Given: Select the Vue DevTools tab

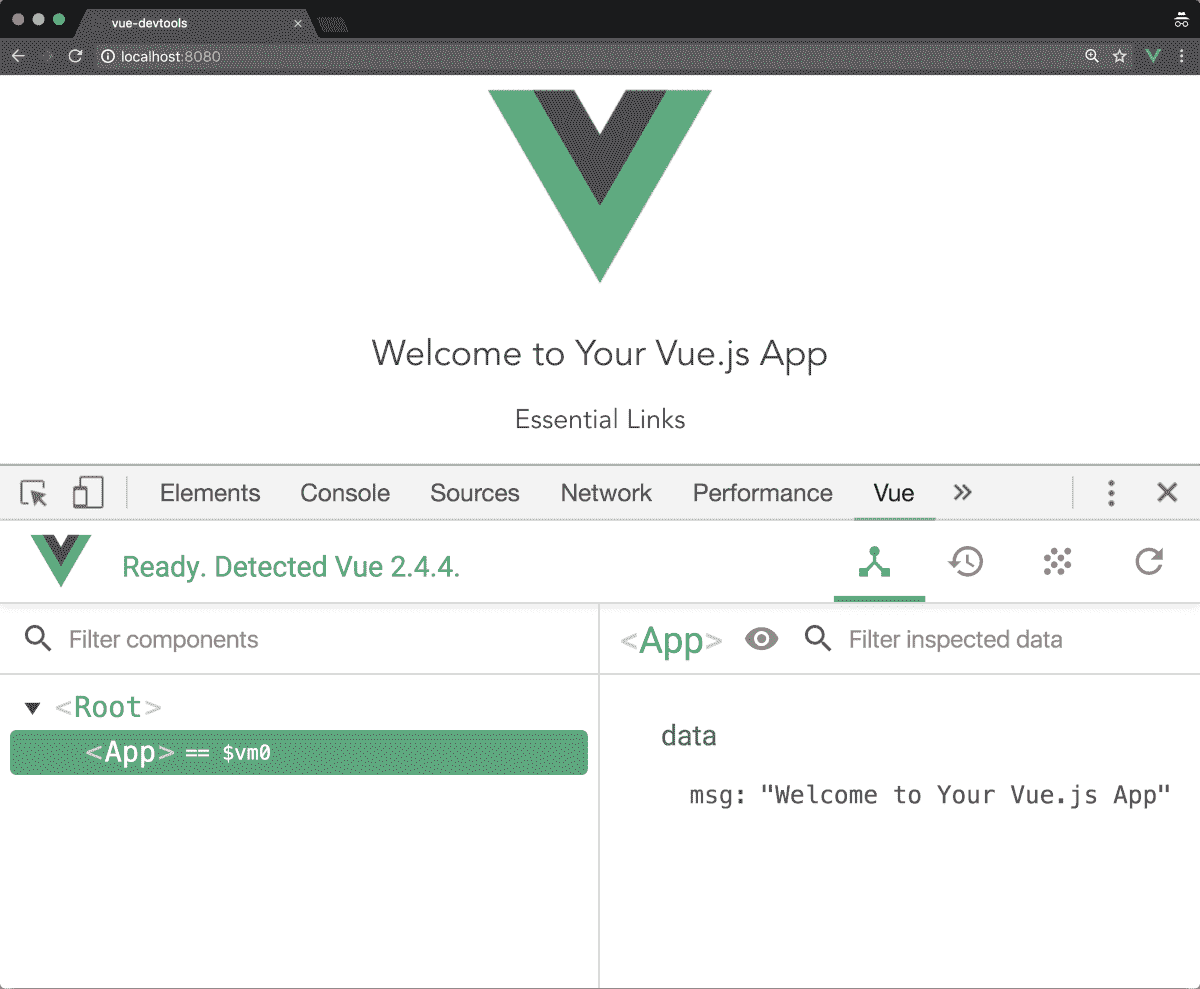Looking at the screenshot, I should pos(894,493).
